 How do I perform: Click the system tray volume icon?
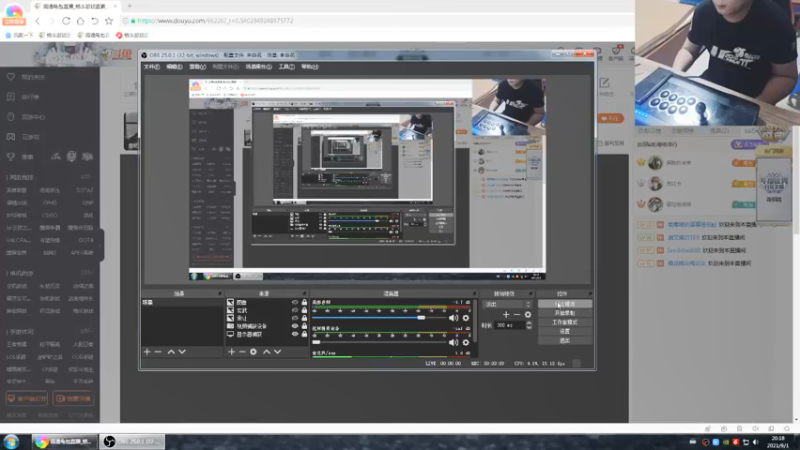click(756, 442)
